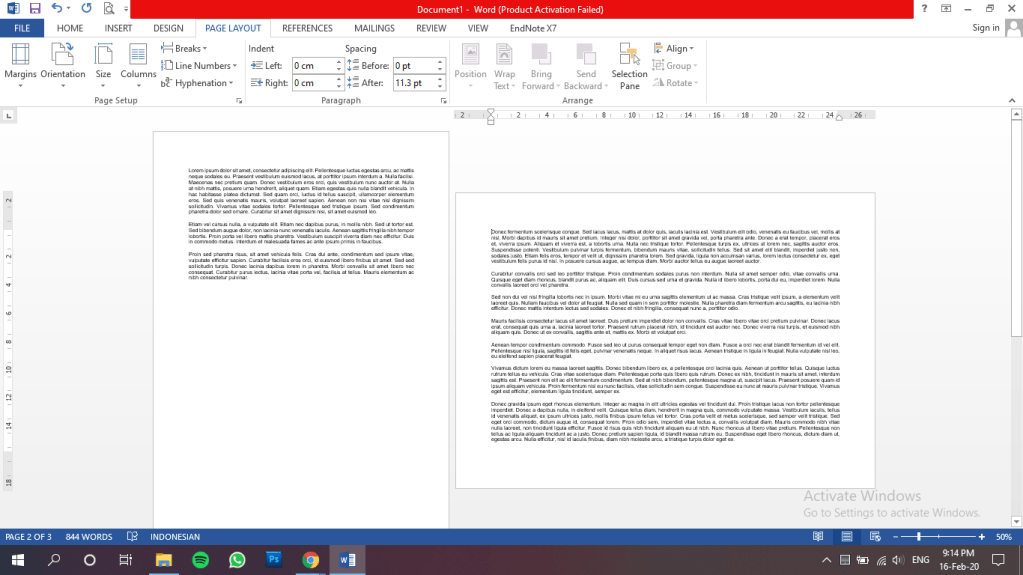
Task: Toggle Print Layout view in status bar
Action: point(845,537)
